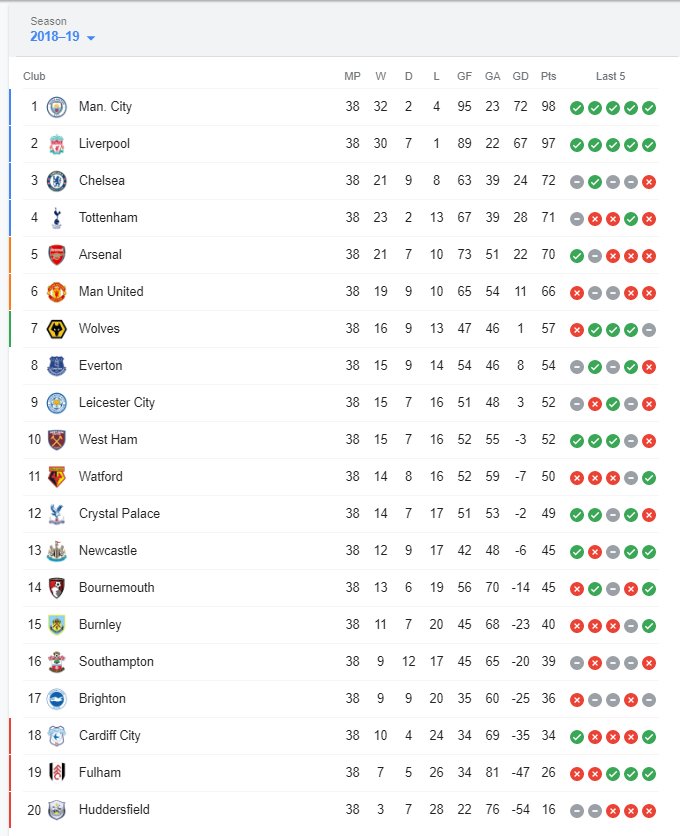Screen dimensions: 680x836
Task: Select the Huddersfield club name
Action: tap(114, 810)
